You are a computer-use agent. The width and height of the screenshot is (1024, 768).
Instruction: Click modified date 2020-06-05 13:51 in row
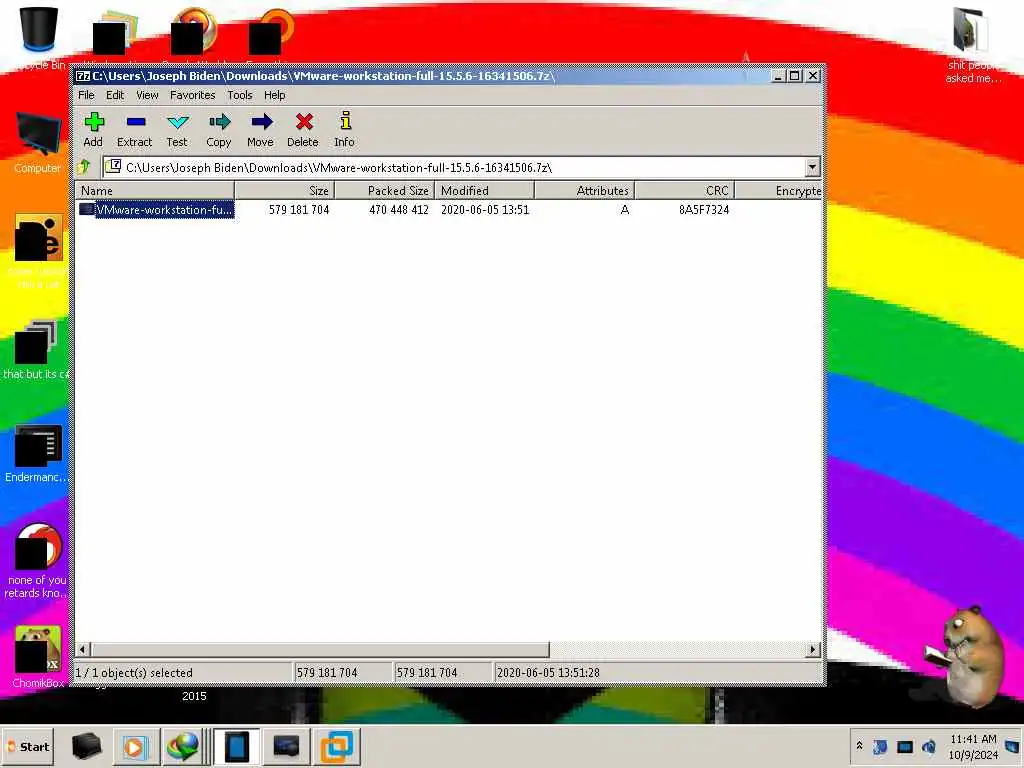485,210
